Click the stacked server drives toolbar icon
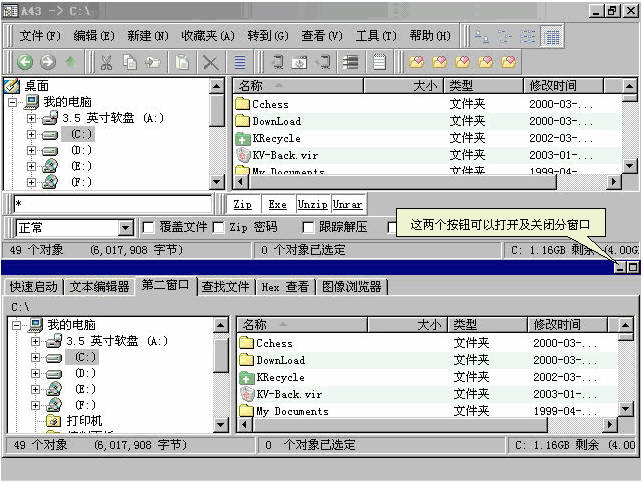Viewport: 643px width, 483px height. (350, 62)
